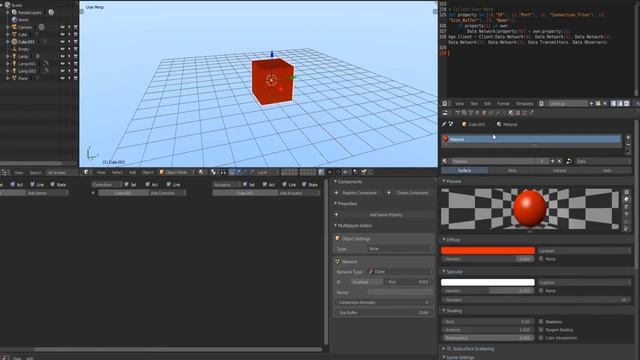The height and width of the screenshot is (360, 640).
Task: Click the Add Actuator button
Action: point(299,193)
